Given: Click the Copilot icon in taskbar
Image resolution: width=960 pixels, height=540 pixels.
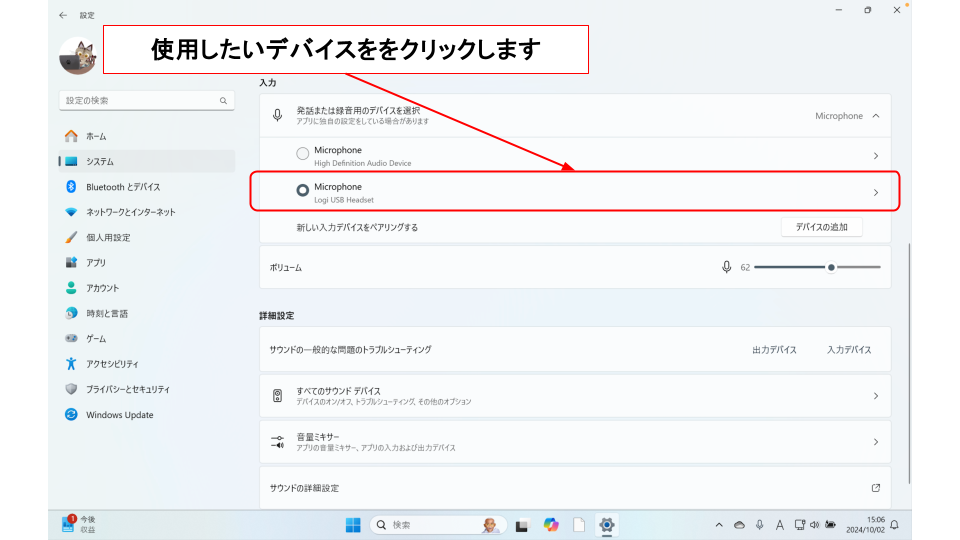Looking at the screenshot, I should (x=551, y=525).
